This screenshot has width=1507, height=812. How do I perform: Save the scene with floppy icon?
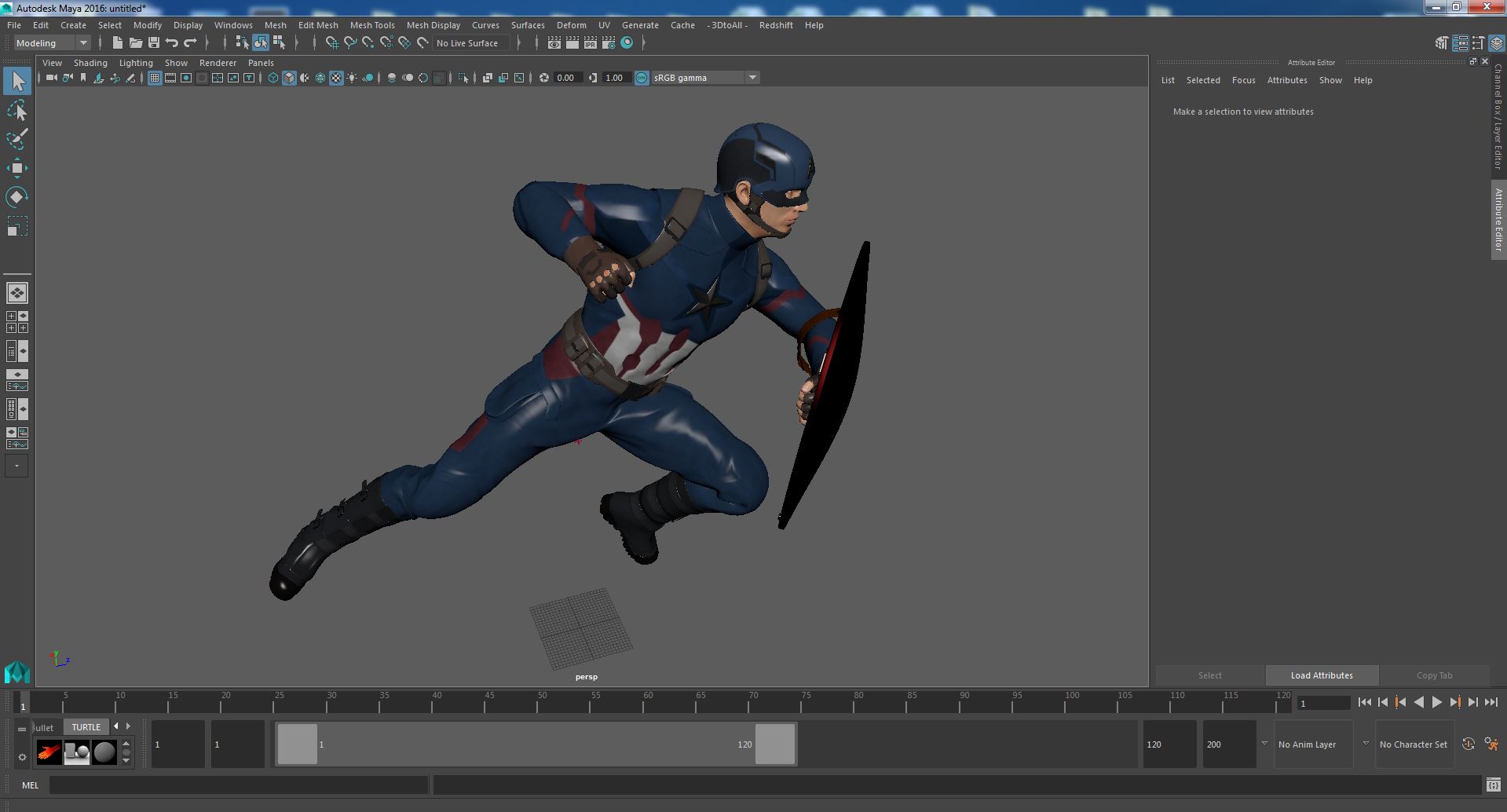point(153,43)
